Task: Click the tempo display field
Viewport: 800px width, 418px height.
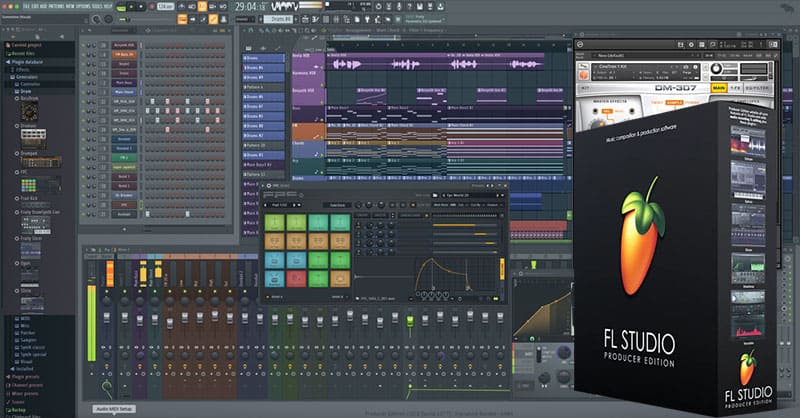Action: [165, 7]
